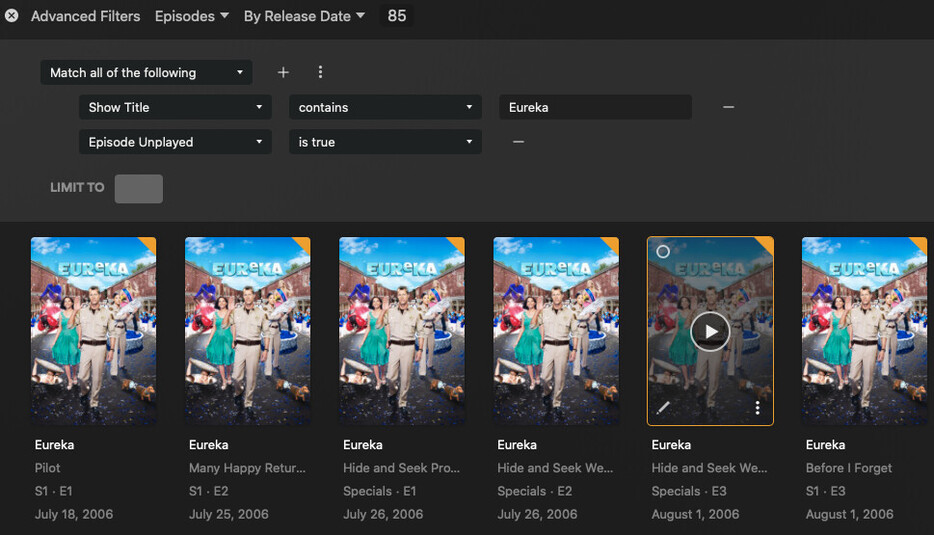The image size is (934, 535).
Task: Add a new filter rule with plus icon
Action: (283, 72)
